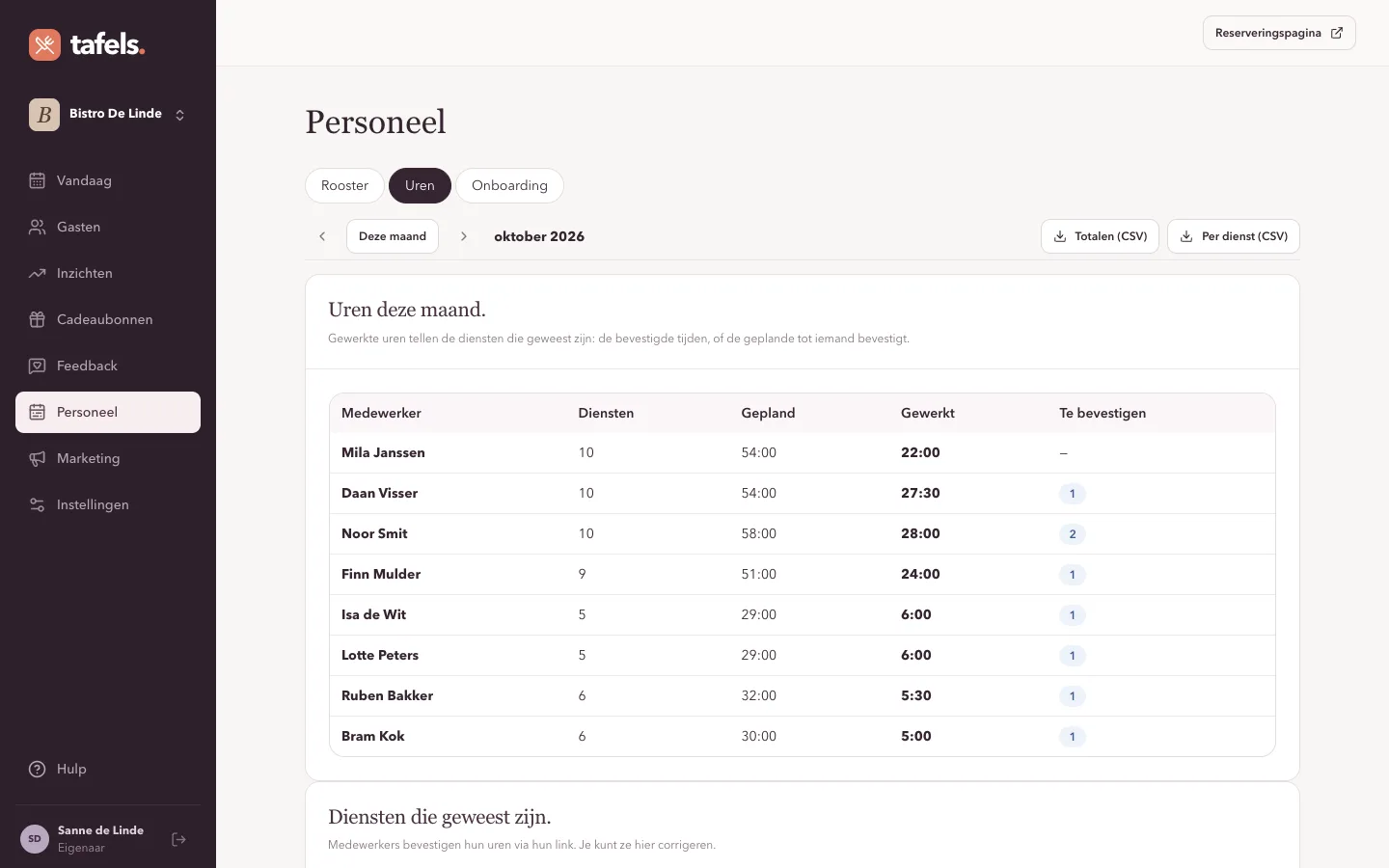The height and width of the screenshot is (868, 1389).
Task: Export Per dienst (CSV)
Action: point(1234,236)
